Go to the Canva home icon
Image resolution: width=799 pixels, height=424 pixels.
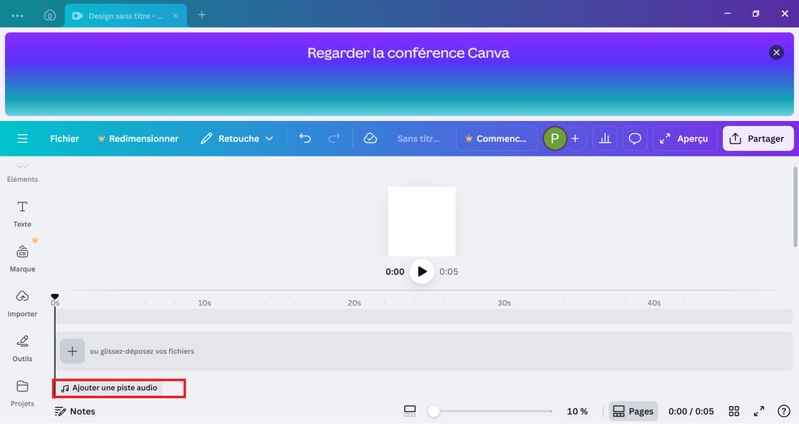(x=49, y=15)
